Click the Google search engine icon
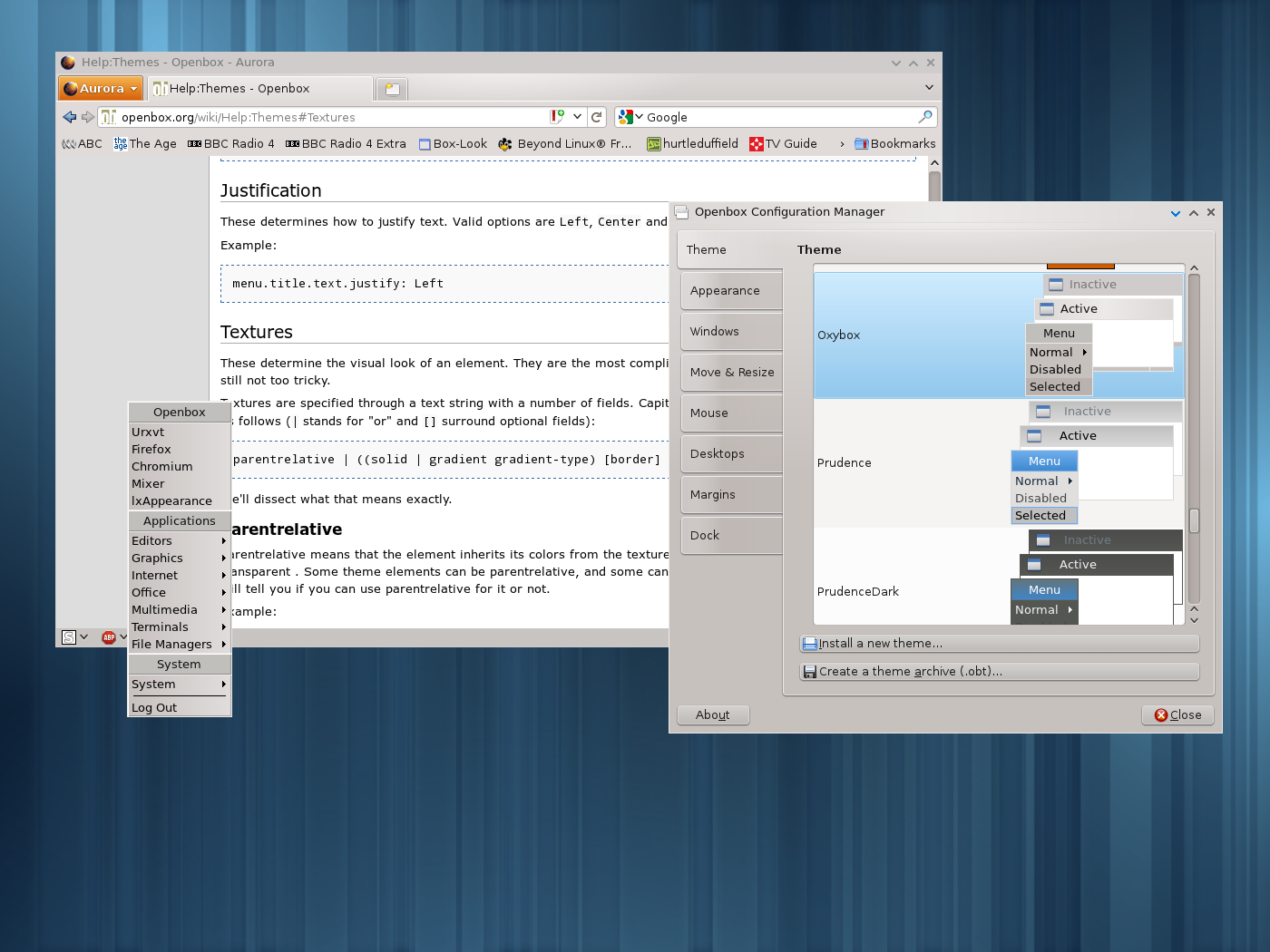 [x=625, y=117]
